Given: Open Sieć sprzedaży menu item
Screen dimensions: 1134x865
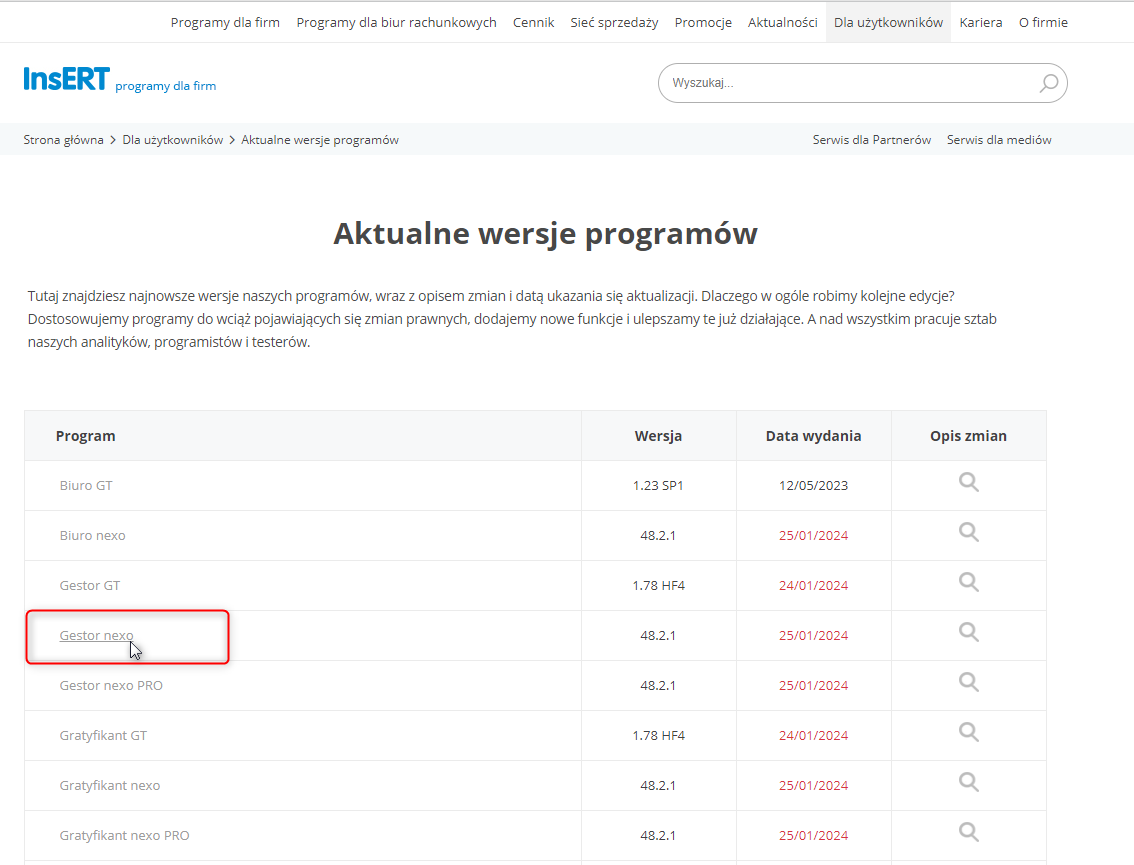Looking at the screenshot, I should pos(614,22).
